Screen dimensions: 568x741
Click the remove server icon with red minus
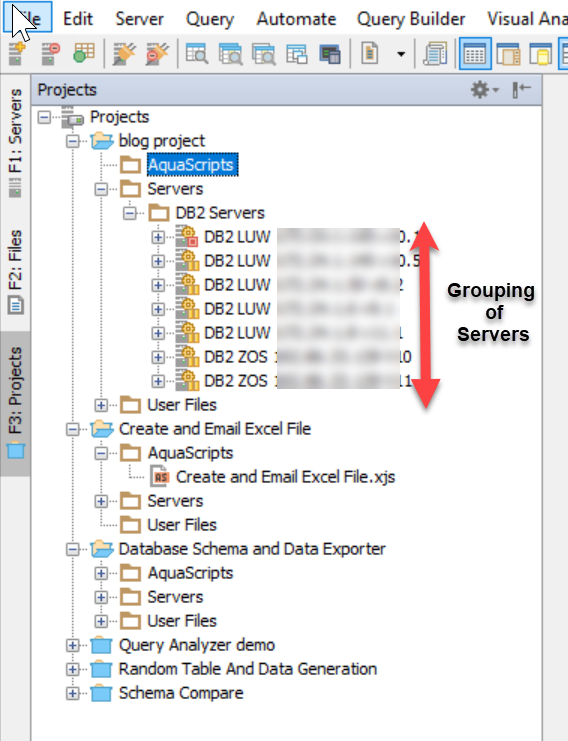[51, 53]
